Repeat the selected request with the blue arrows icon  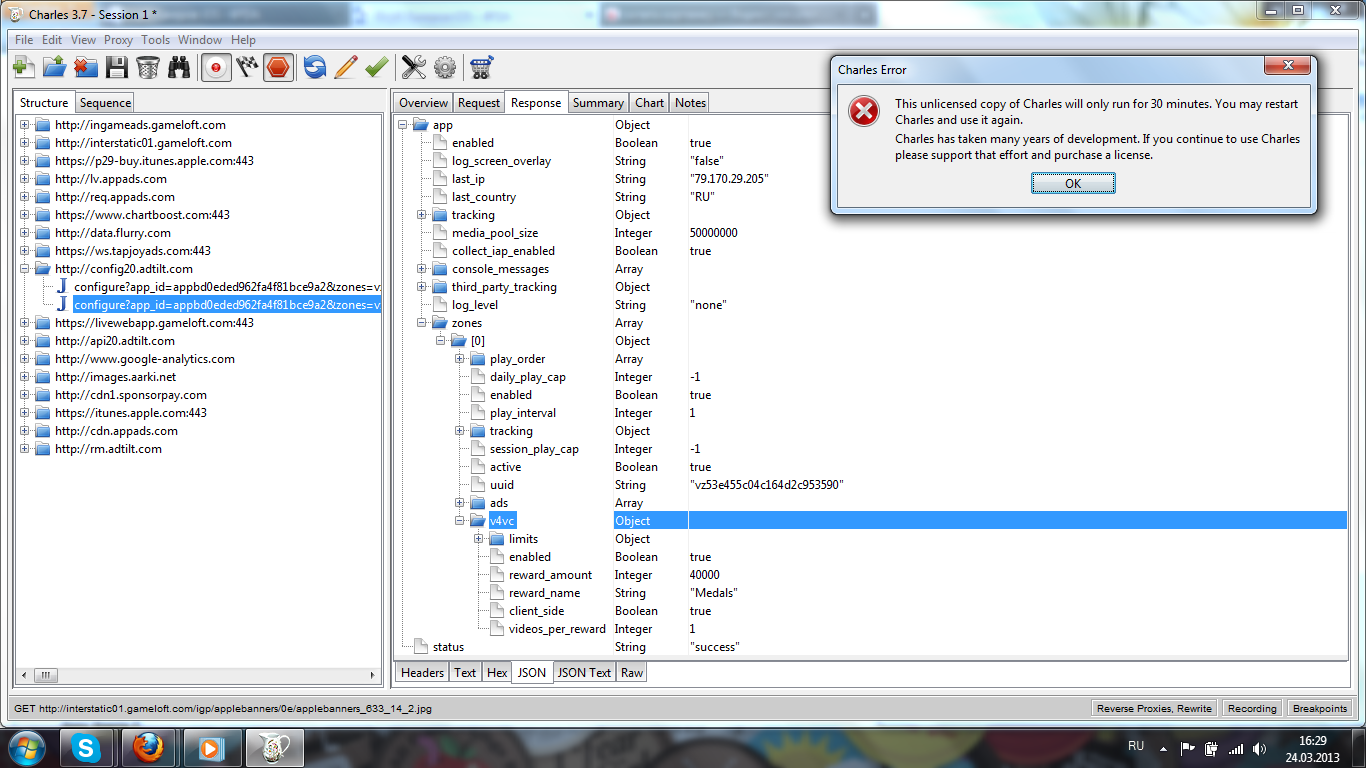click(x=315, y=67)
